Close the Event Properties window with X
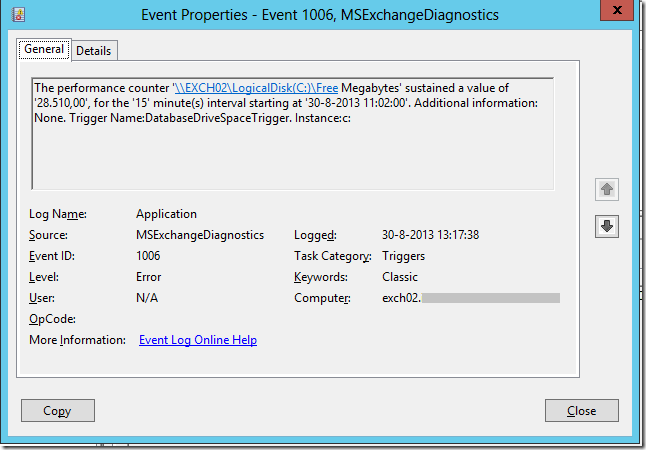Screen dimensions: 646x450 point(617,10)
